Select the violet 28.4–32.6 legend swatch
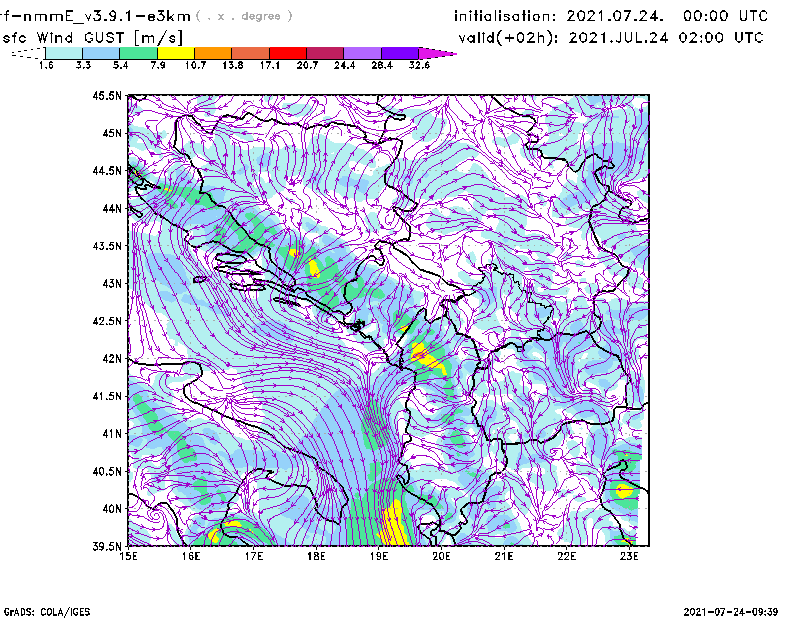The image size is (800, 618). (400, 53)
